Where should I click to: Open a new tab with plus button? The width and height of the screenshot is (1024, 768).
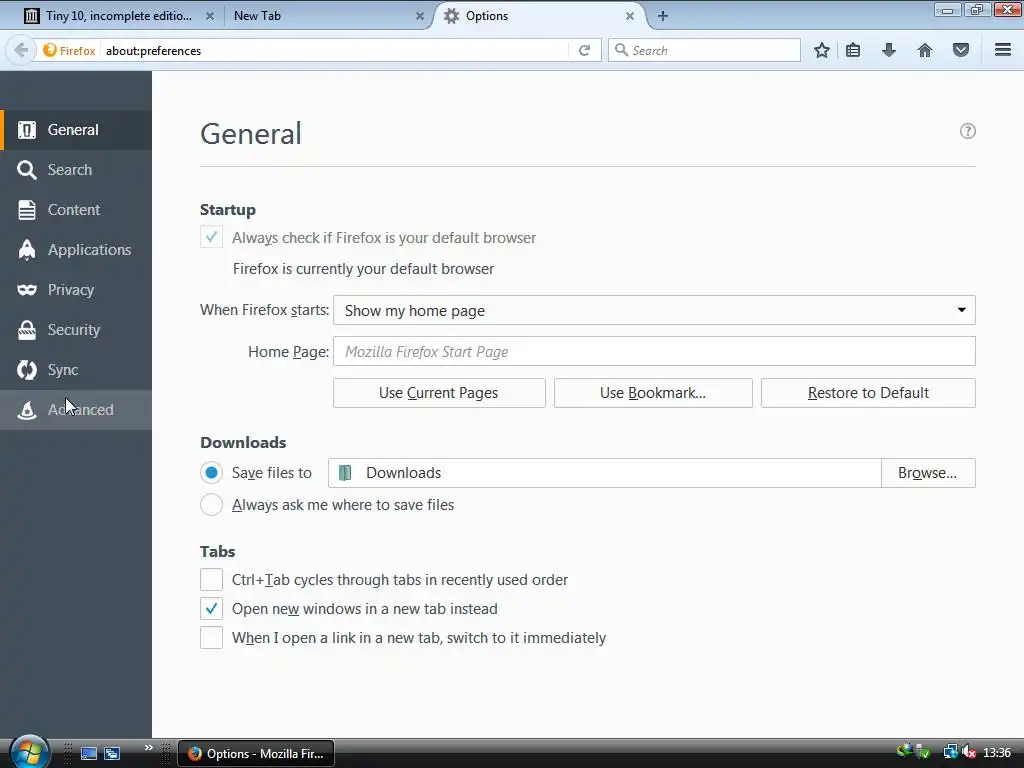(x=663, y=16)
